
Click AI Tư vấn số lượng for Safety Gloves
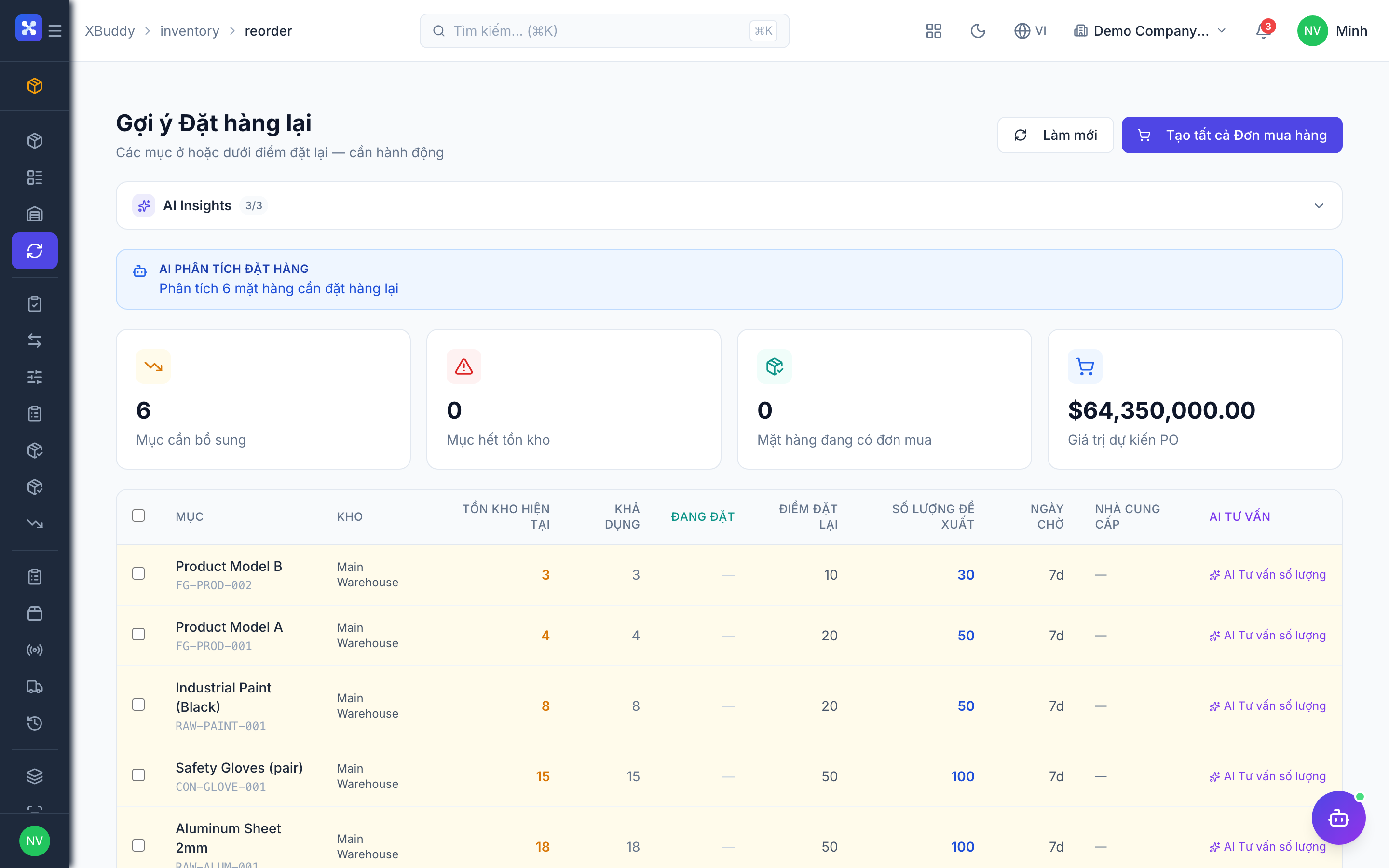click(1267, 777)
